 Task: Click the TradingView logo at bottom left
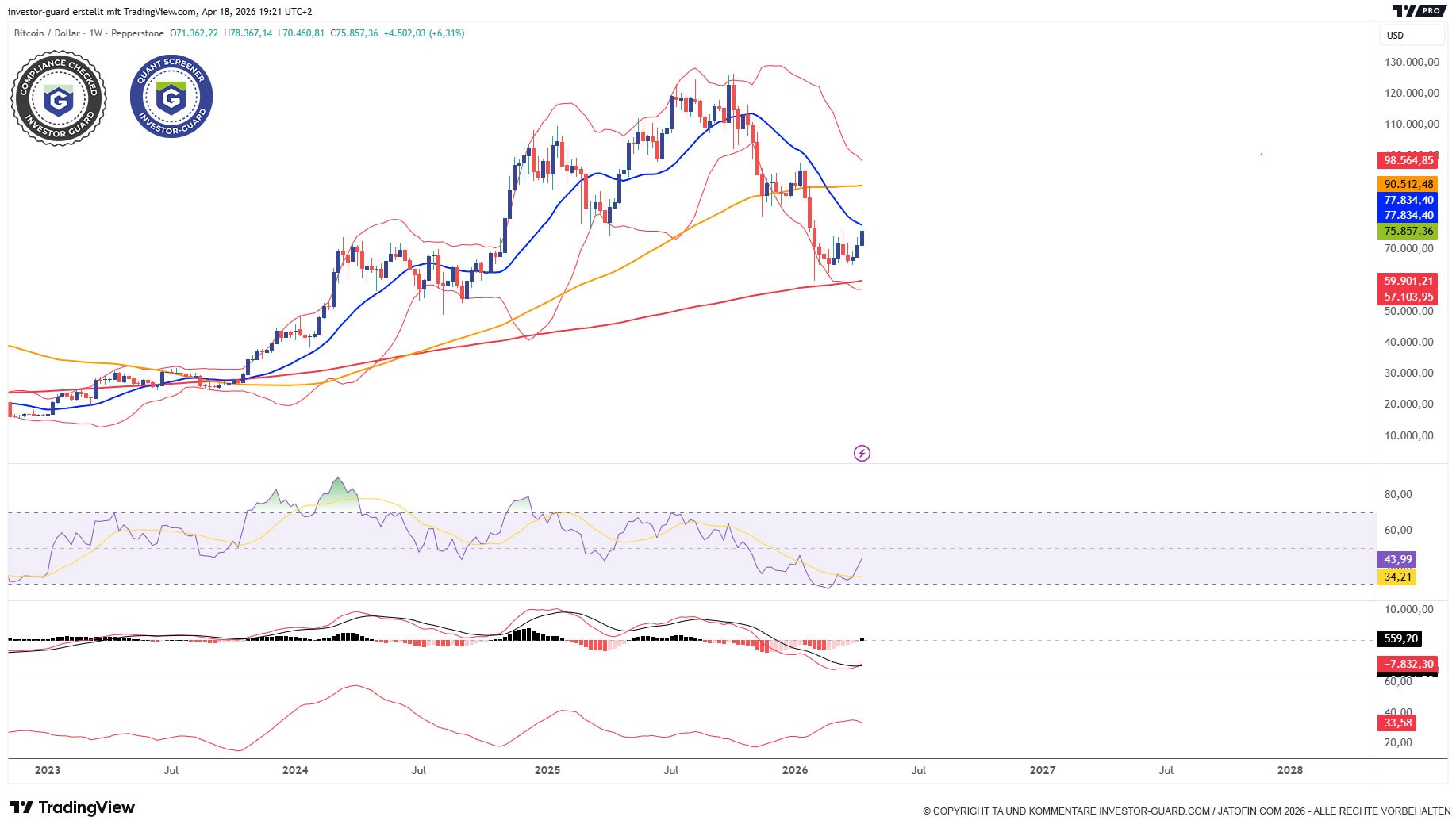tap(72, 807)
